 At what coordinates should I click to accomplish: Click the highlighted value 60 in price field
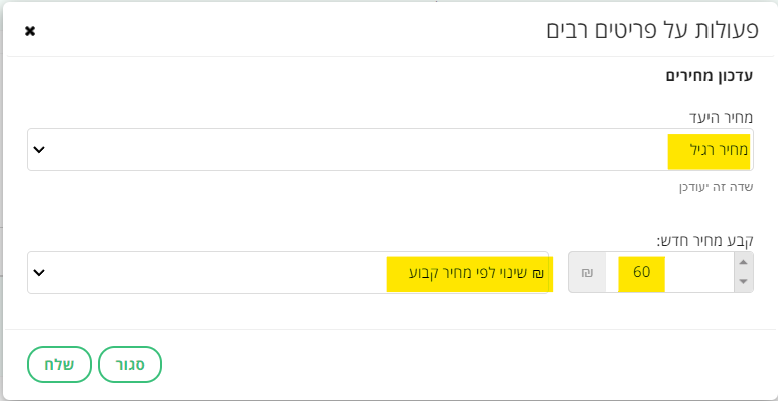pyautogui.click(x=641, y=272)
